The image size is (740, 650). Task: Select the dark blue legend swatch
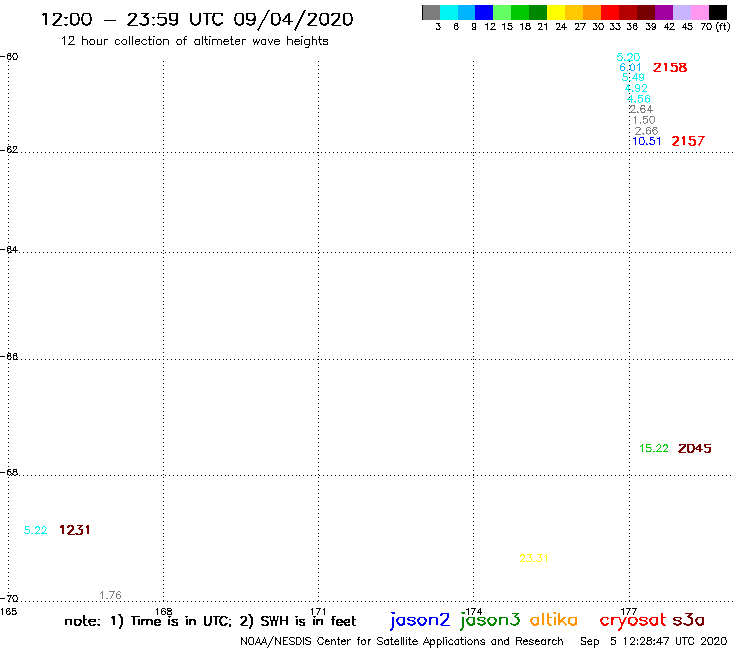coord(484,12)
